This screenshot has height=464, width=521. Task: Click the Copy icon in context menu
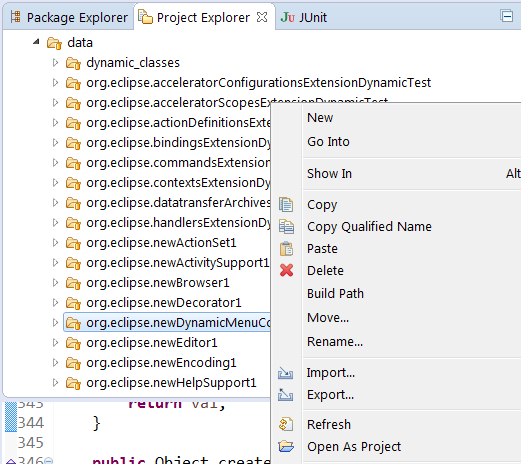286,205
